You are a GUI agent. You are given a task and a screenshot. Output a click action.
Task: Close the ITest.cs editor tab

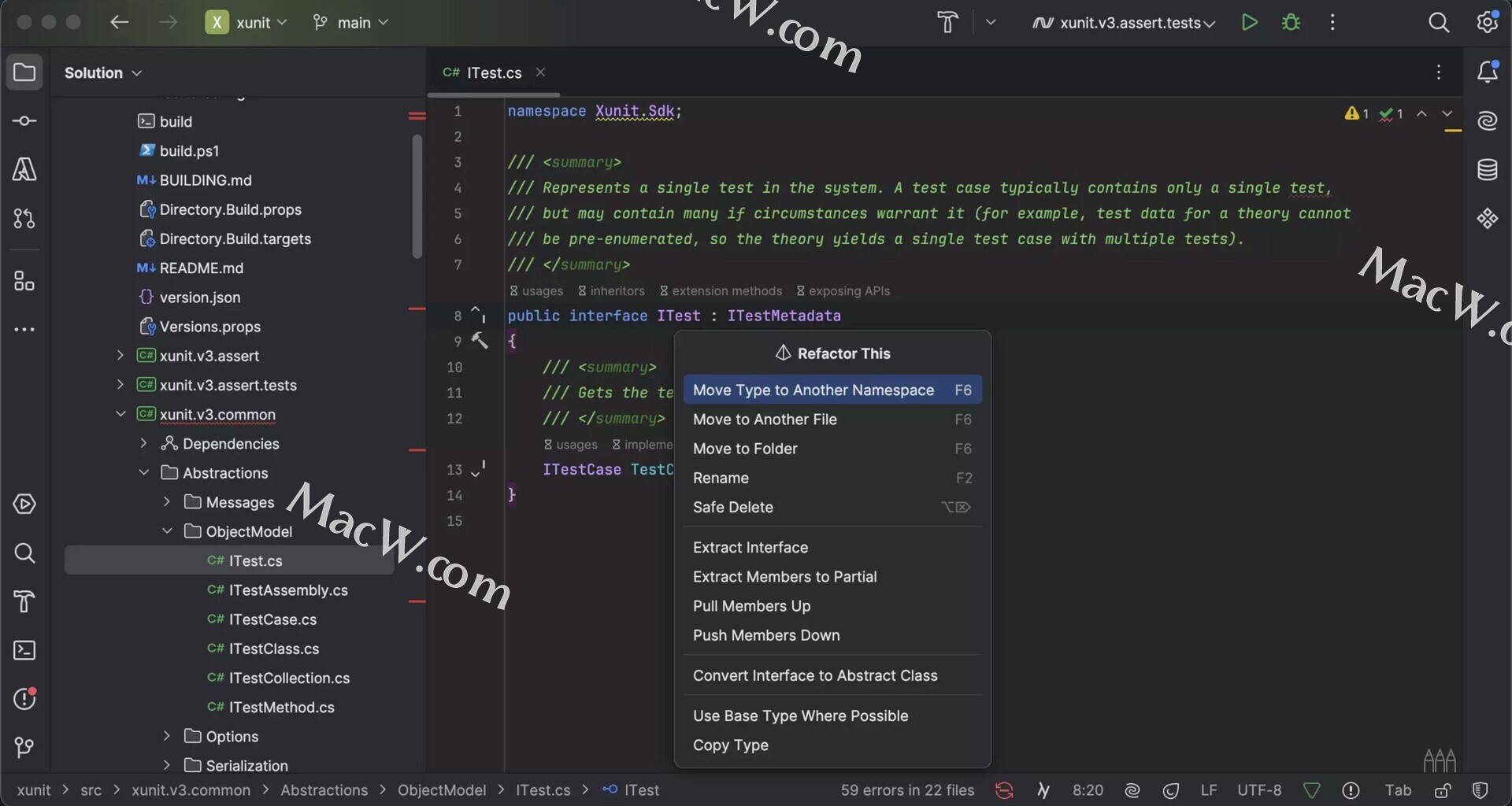(x=540, y=72)
